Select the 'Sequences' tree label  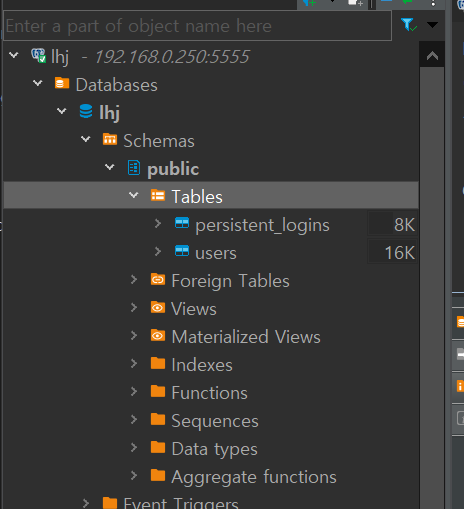coord(215,421)
